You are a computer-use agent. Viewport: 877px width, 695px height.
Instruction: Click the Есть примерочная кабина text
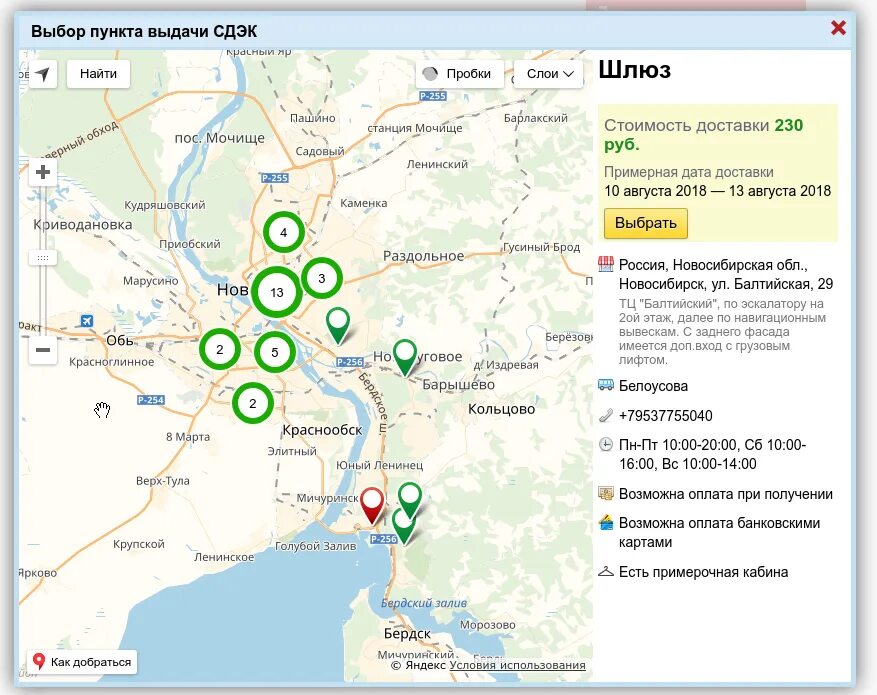click(703, 572)
